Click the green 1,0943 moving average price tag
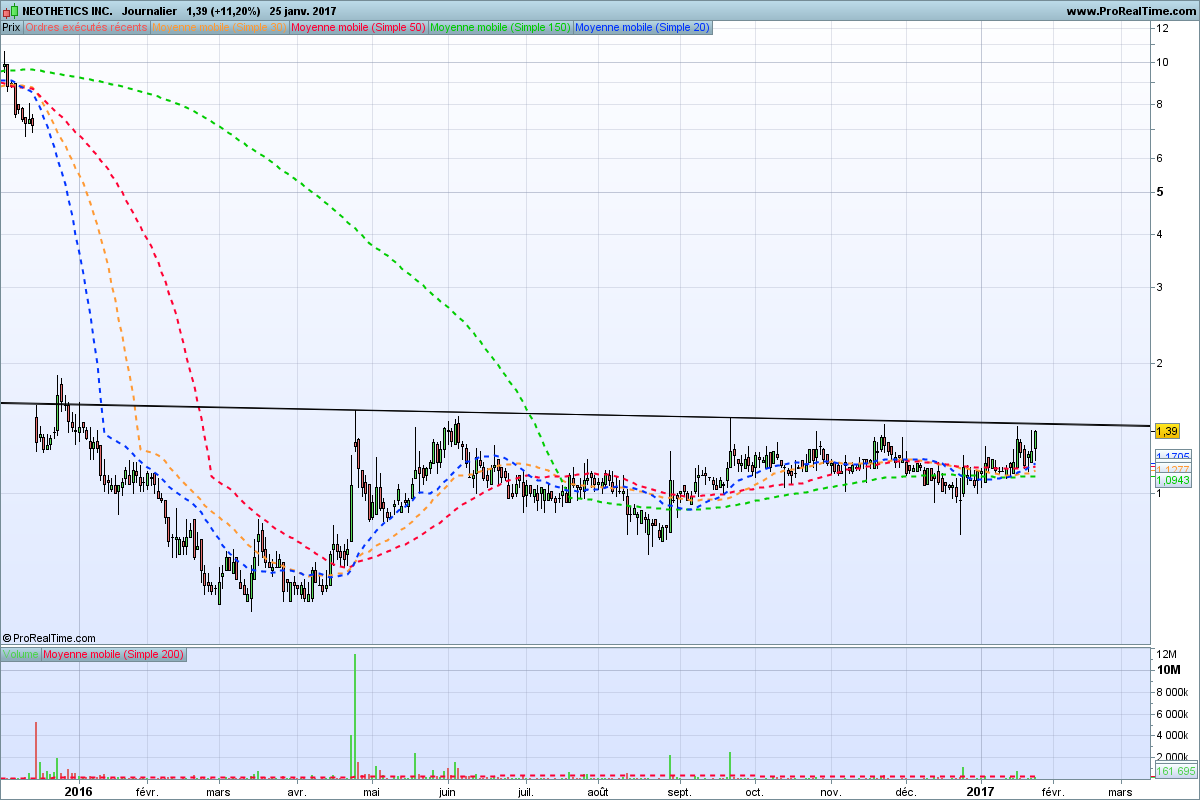 pyautogui.click(x=1172, y=480)
